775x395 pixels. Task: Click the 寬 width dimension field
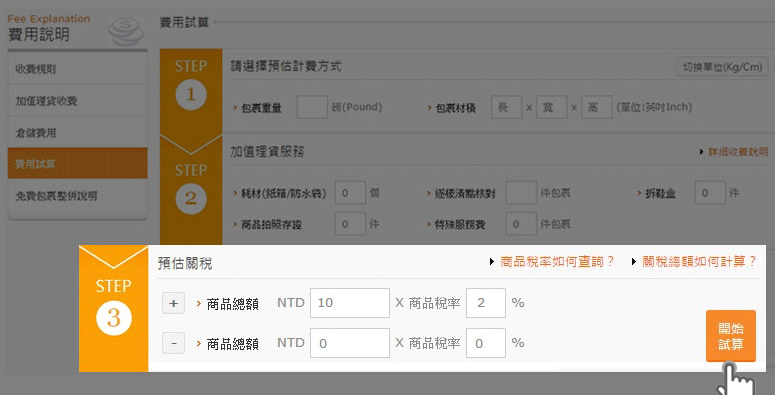(x=552, y=107)
